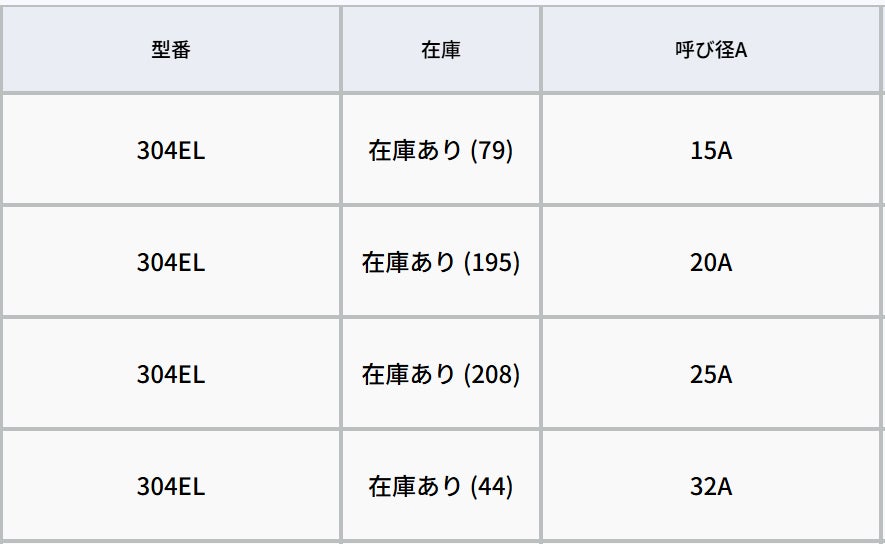Click the 在庫あり text with 195 units
Viewport: 885px width, 544px height.
pos(409,263)
